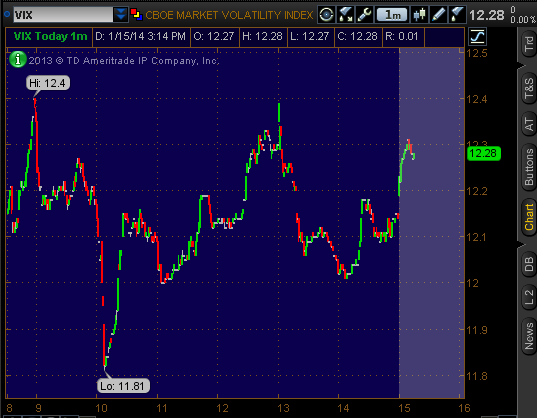Open the T&S side tab
Viewport: 537px width, 418px height.
coord(528,88)
